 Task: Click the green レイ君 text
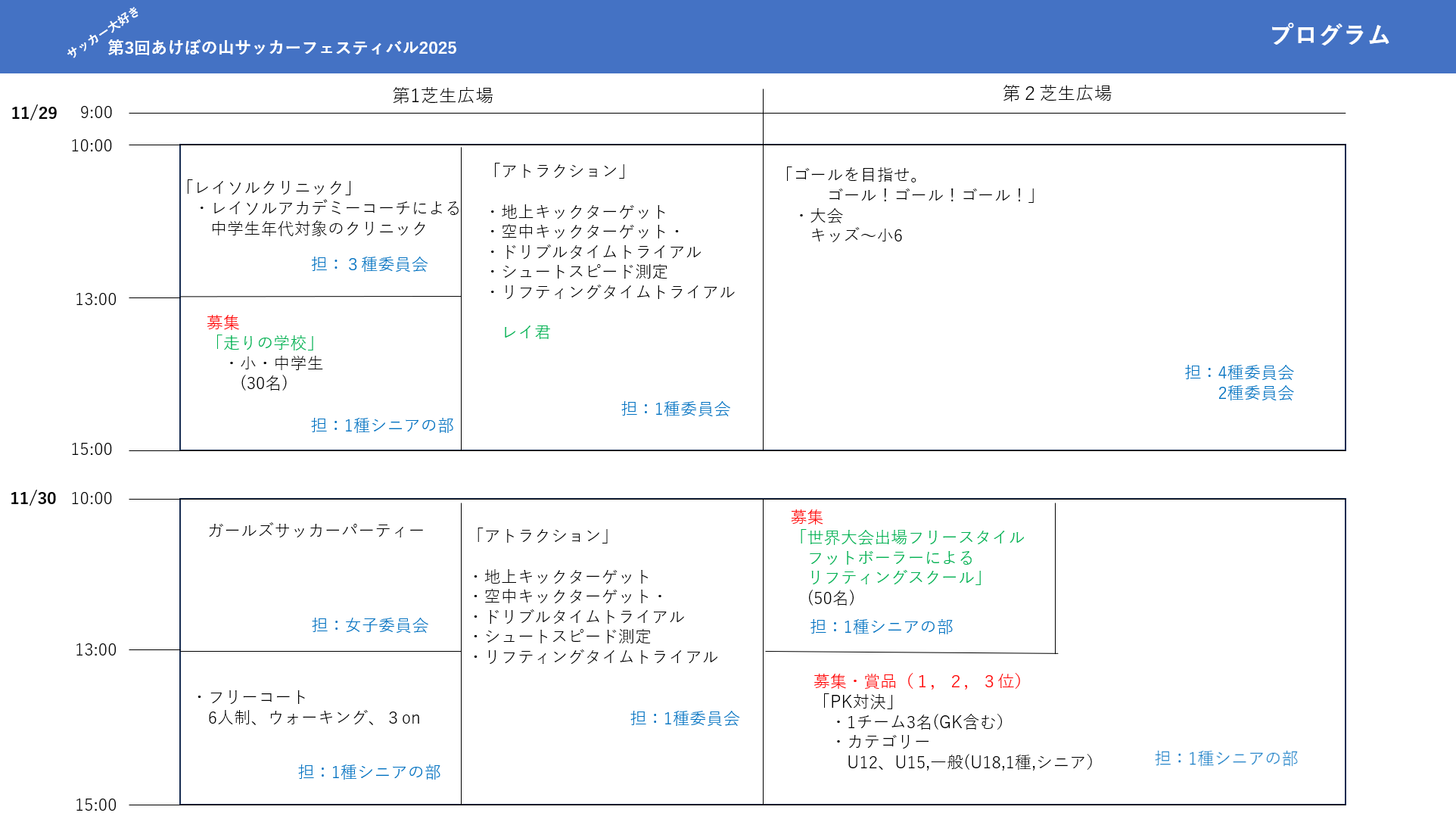(x=527, y=332)
